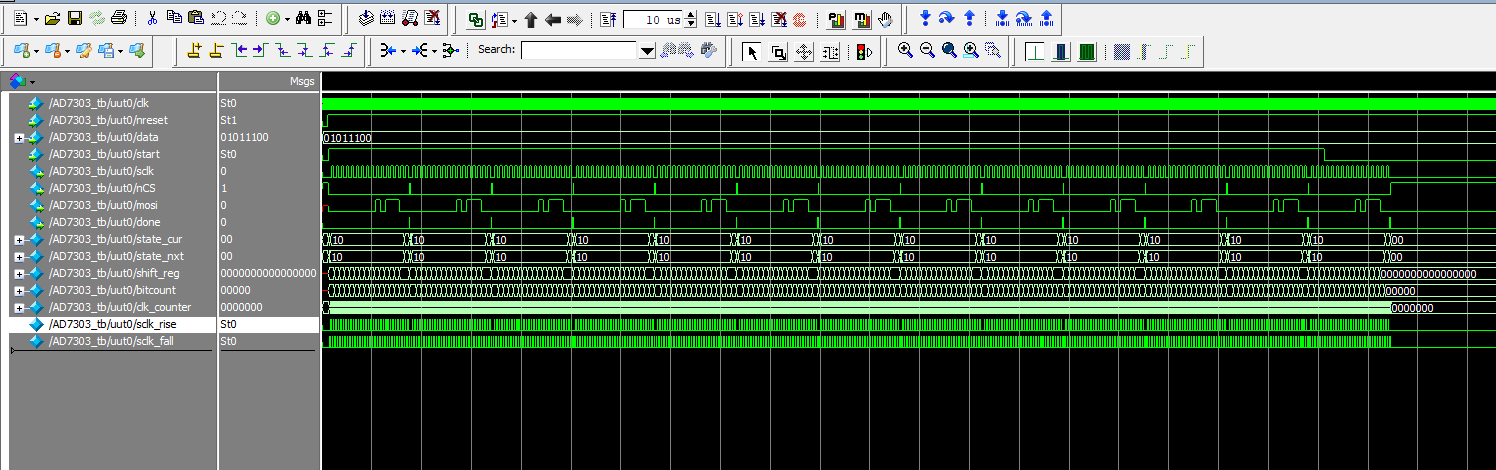Click the data value 01011100
Image resolution: width=1496 pixels, height=470 pixels.
pos(244,137)
